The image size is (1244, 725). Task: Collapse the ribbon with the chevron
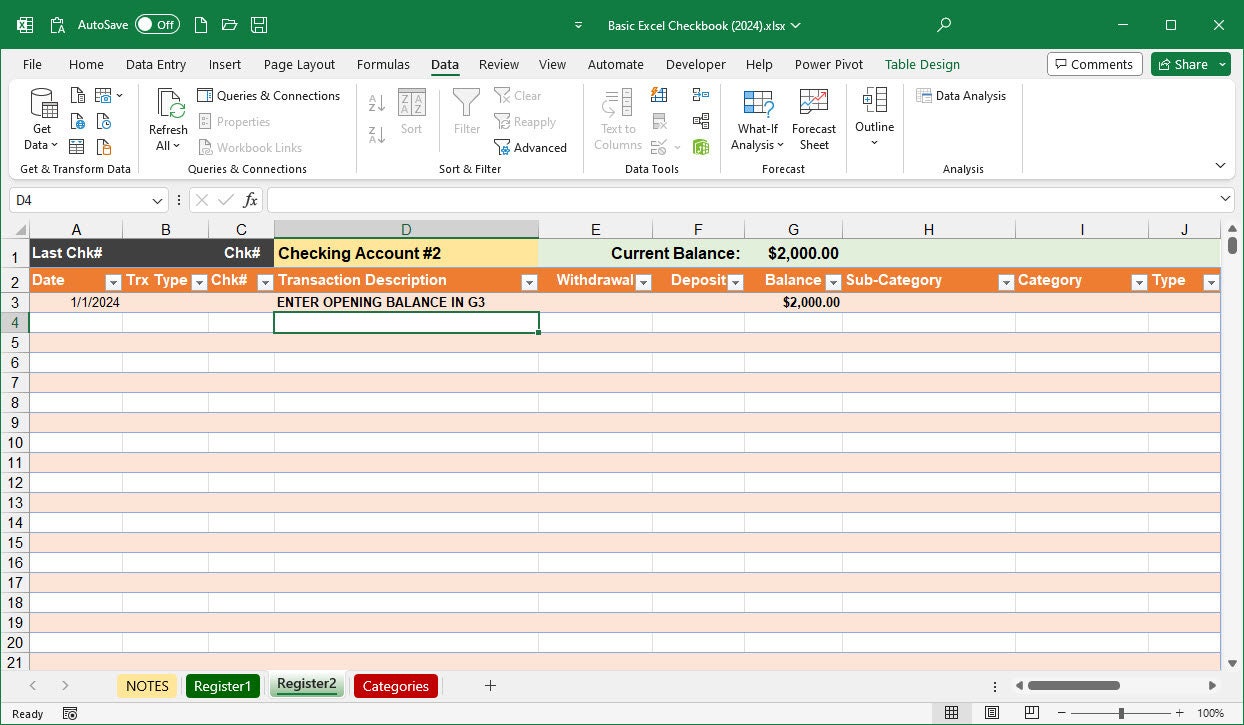click(x=1220, y=165)
